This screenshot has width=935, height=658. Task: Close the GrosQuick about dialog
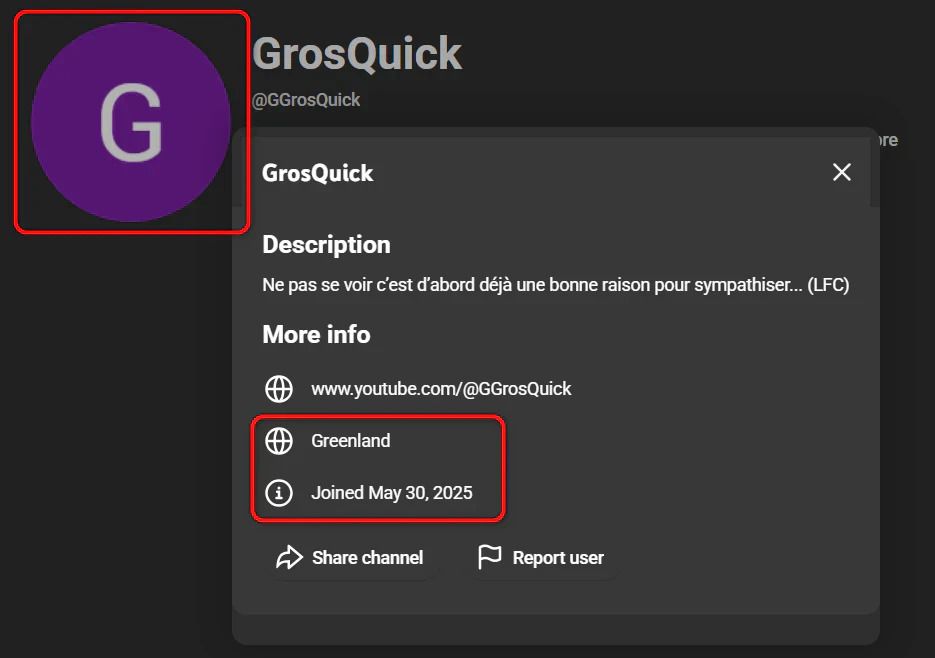click(842, 172)
